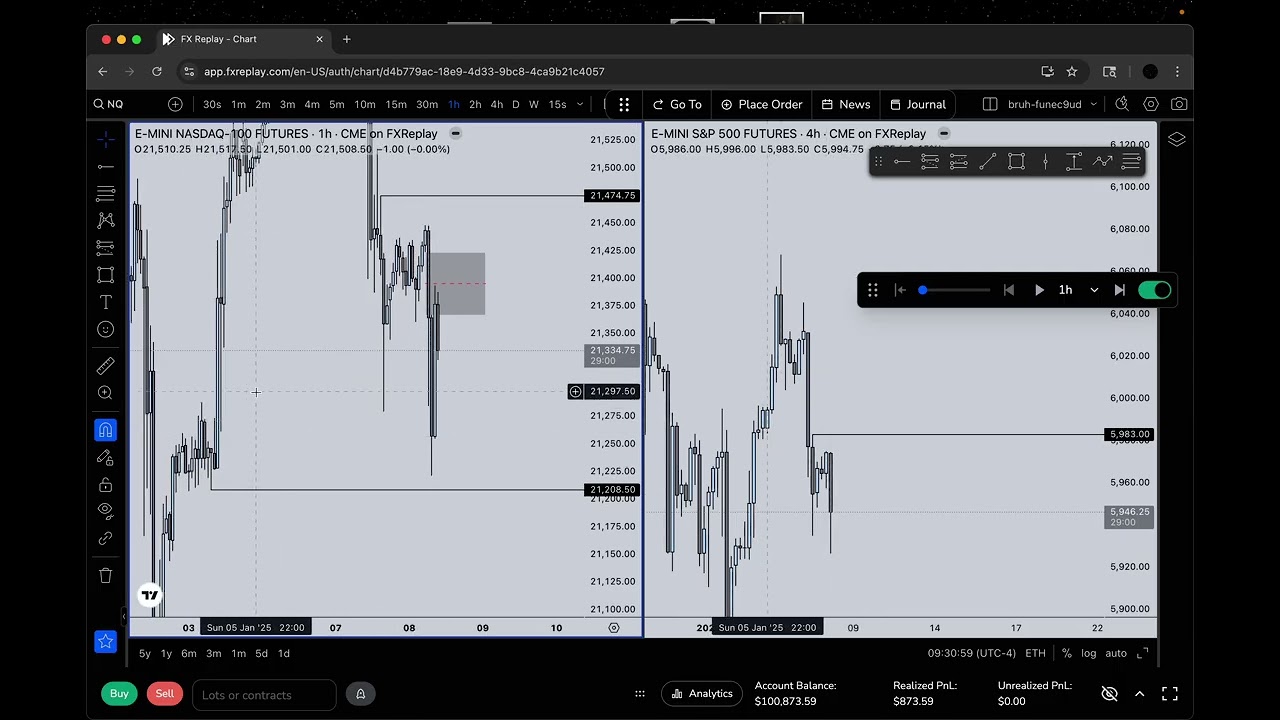The height and width of the screenshot is (720, 1280).
Task: Select the diagonal trend line tool in floating toolbar
Action: 987,162
